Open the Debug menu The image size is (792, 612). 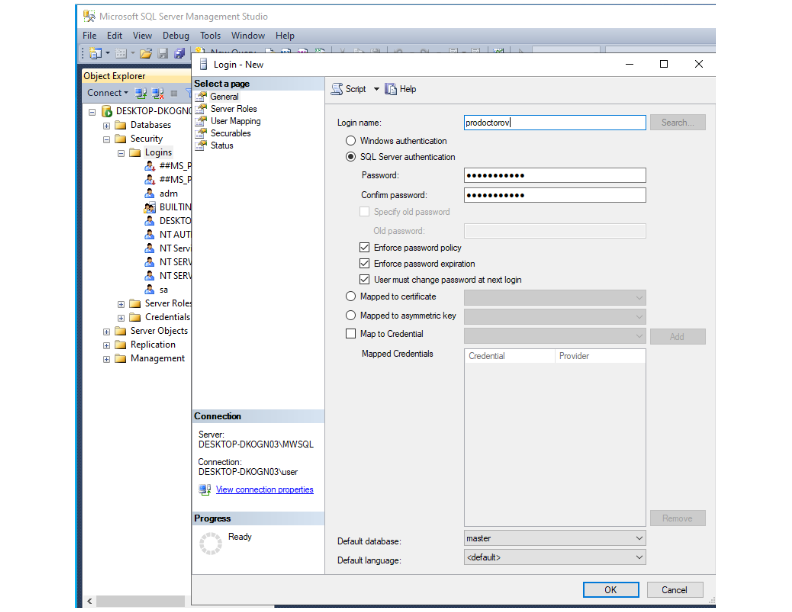(176, 36)
